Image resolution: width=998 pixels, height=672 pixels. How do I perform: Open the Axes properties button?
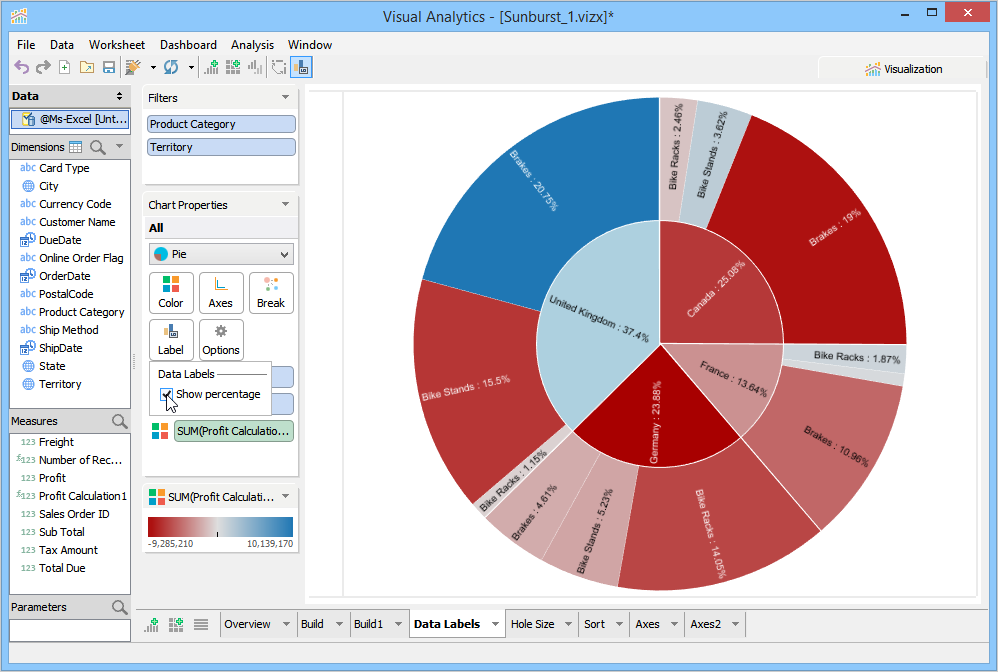[x=221, y=293]
